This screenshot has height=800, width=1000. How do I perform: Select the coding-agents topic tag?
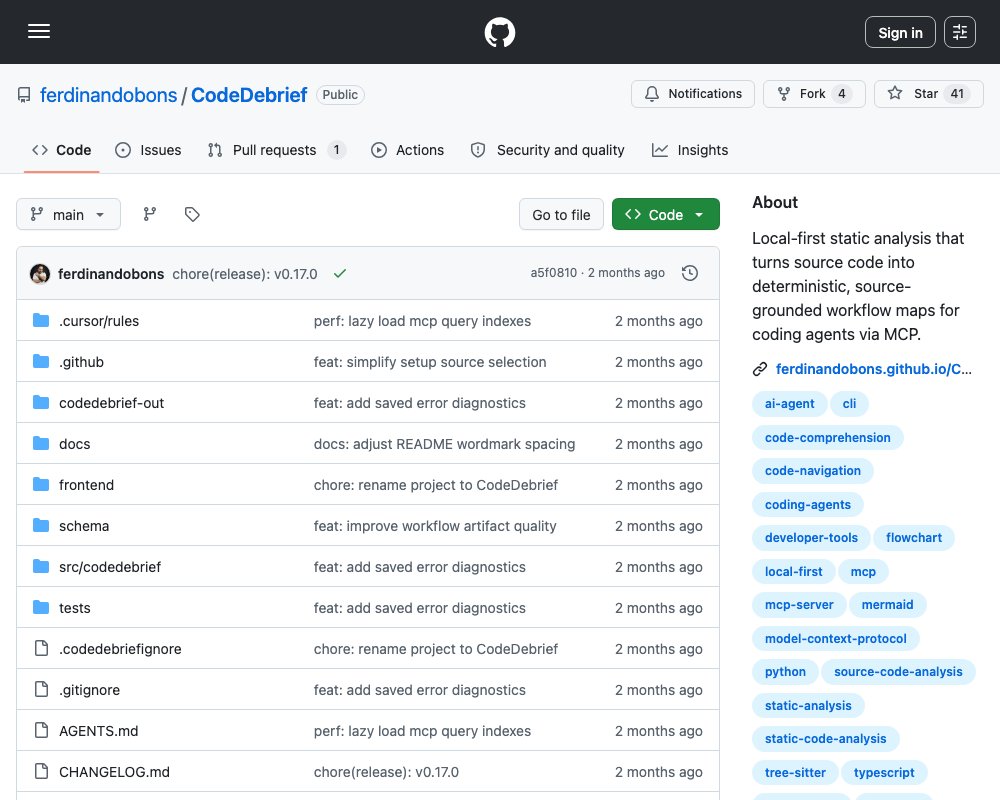tap(808, 505)
